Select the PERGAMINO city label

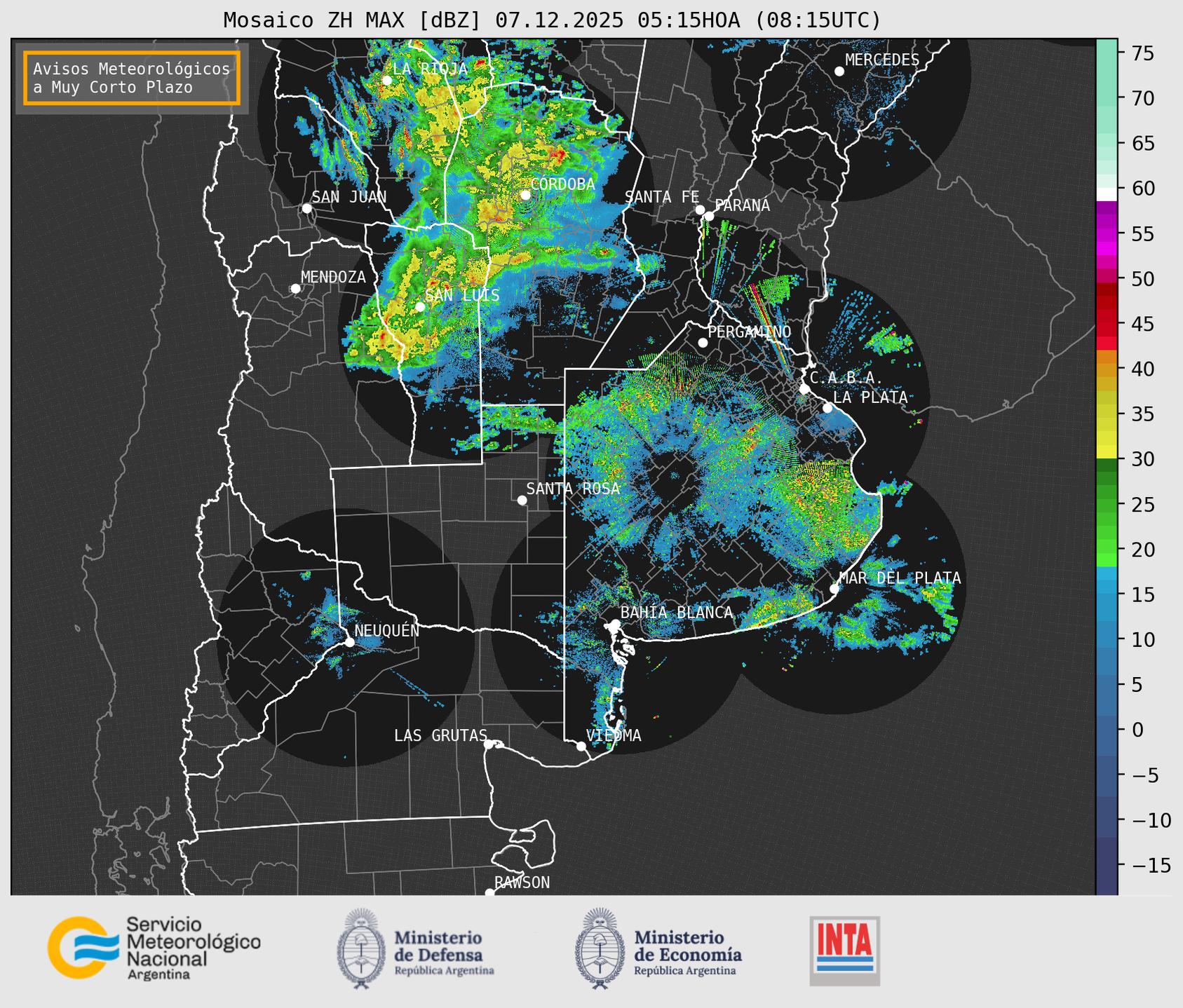click(x=750, y=332)
